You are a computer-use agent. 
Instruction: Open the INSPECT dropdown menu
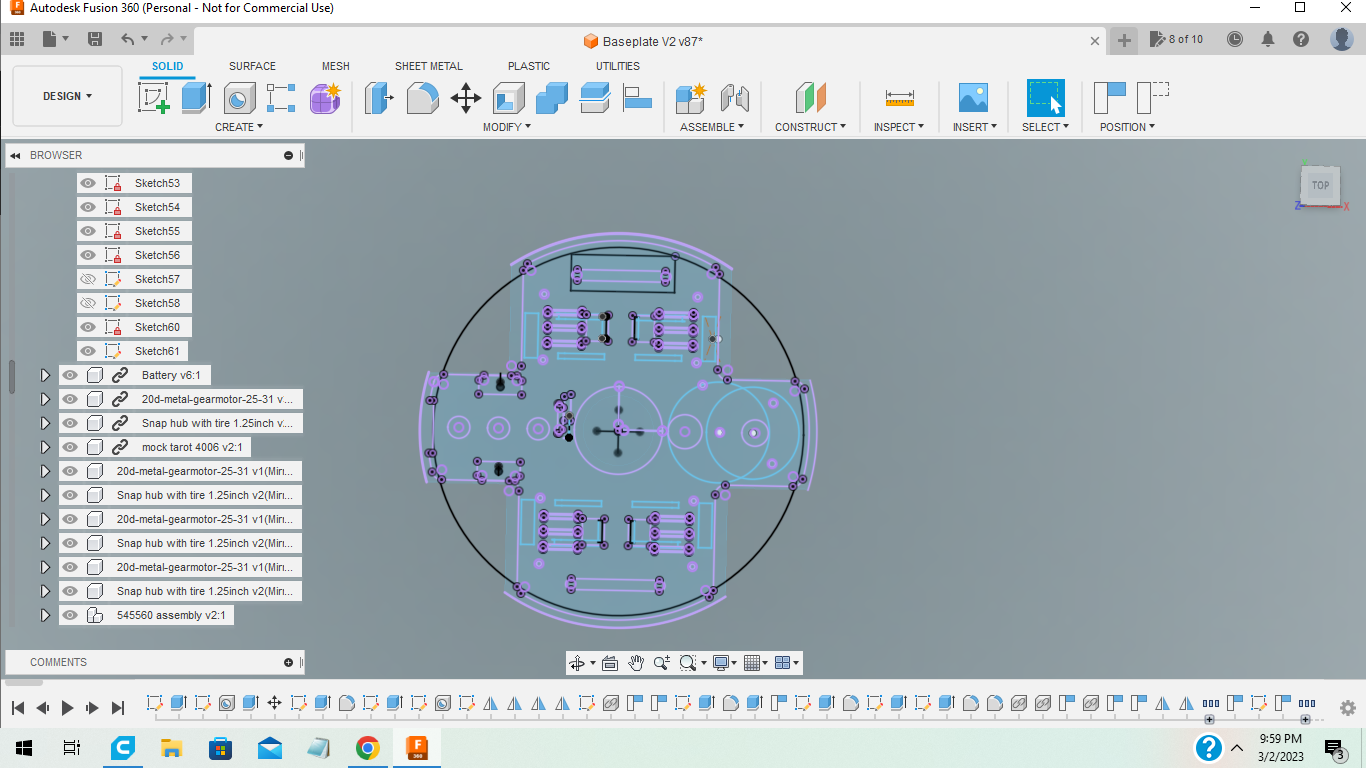[899, 127]
